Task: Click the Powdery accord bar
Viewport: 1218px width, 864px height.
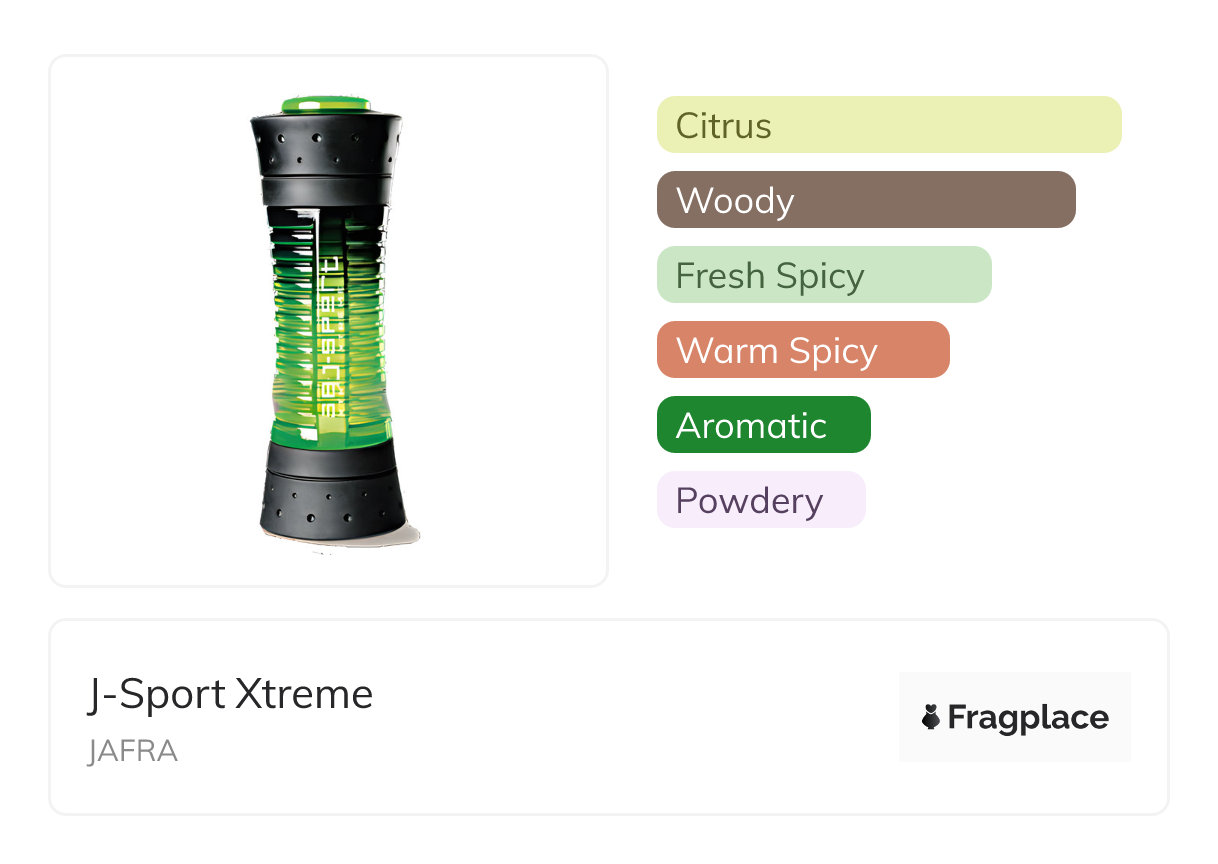Action: (x=760, y=500)
